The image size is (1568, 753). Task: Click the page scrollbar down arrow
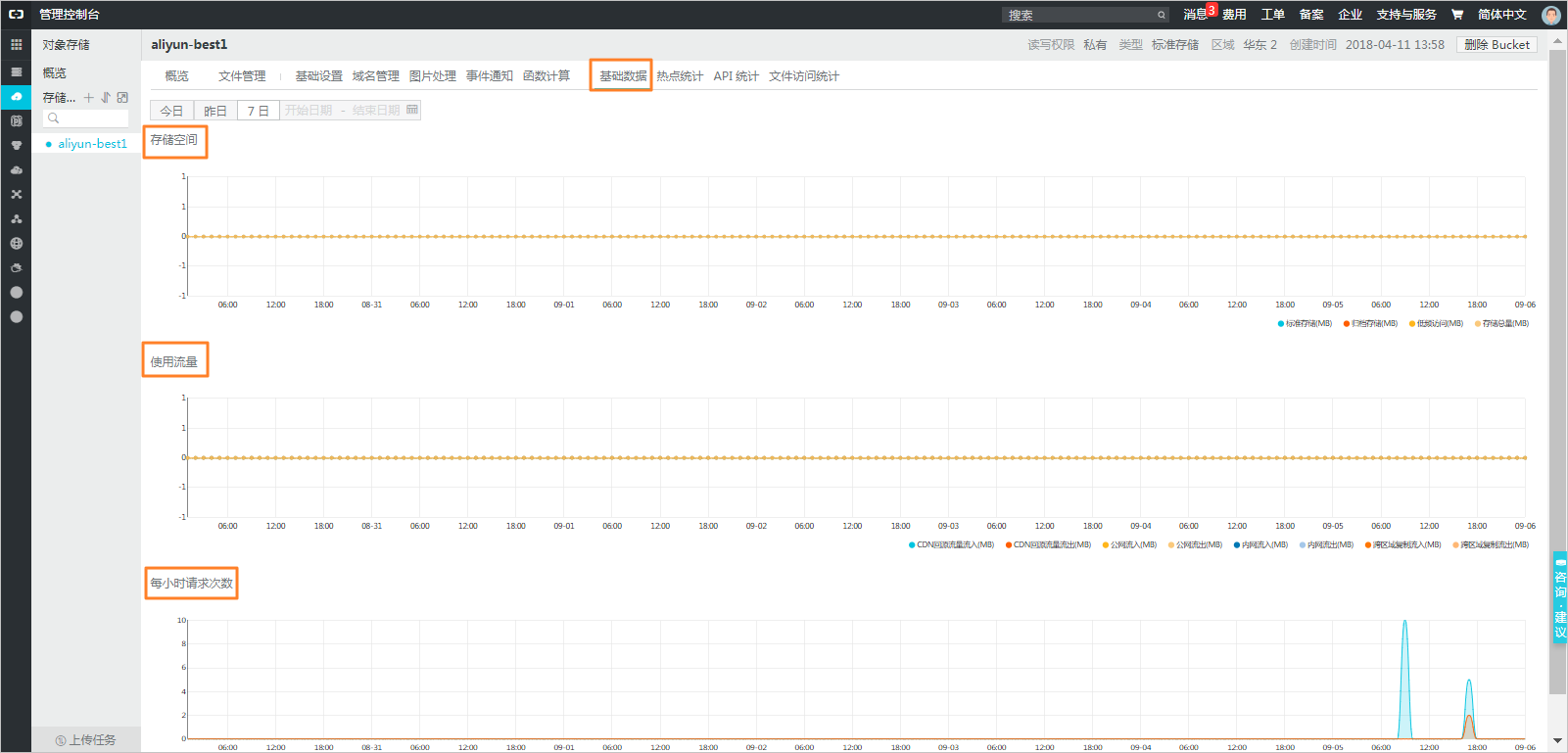coord(1557,741)
